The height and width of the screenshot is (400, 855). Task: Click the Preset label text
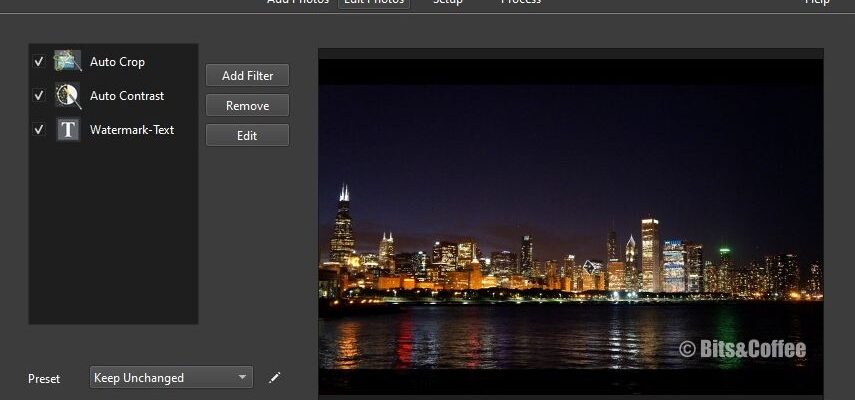coord(44,379)
